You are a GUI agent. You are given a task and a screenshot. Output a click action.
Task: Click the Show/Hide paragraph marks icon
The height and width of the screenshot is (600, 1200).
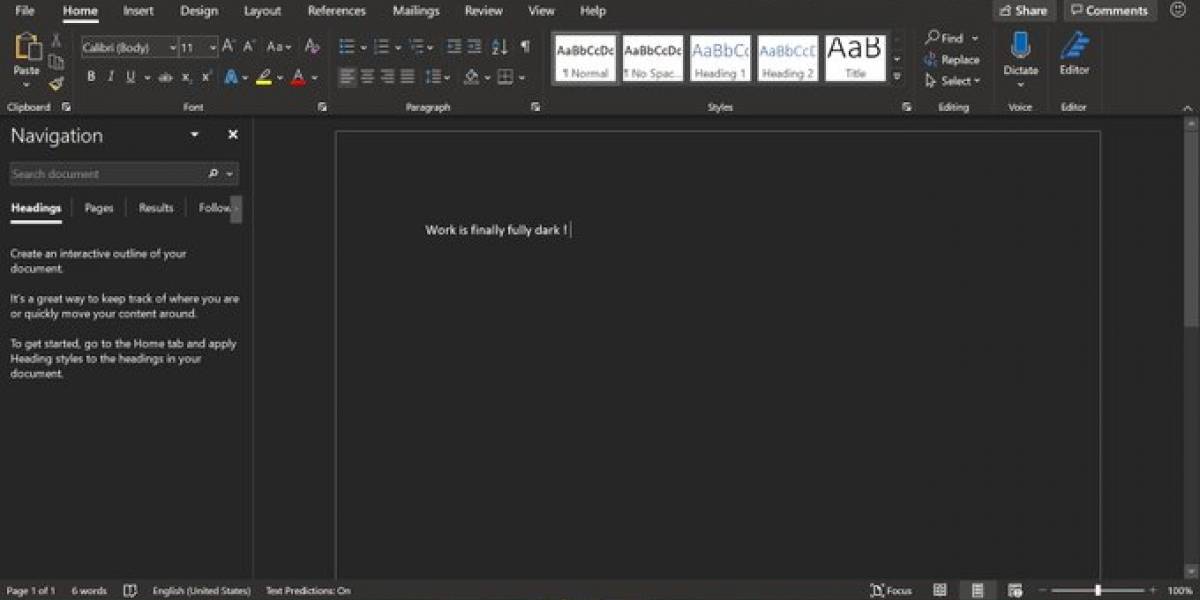tap(525, 47)
